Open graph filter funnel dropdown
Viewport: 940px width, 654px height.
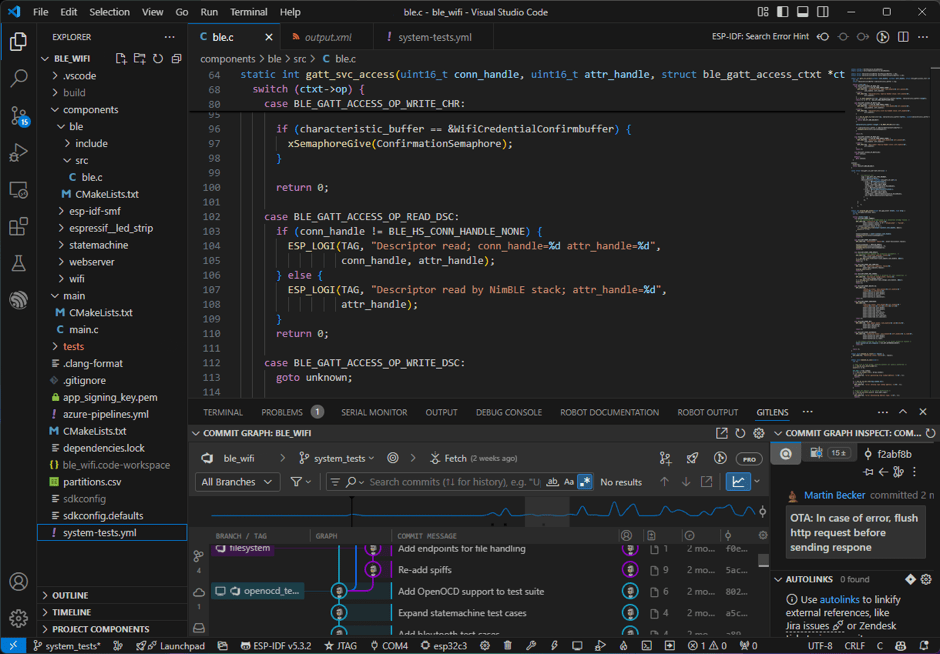point(300,482)
